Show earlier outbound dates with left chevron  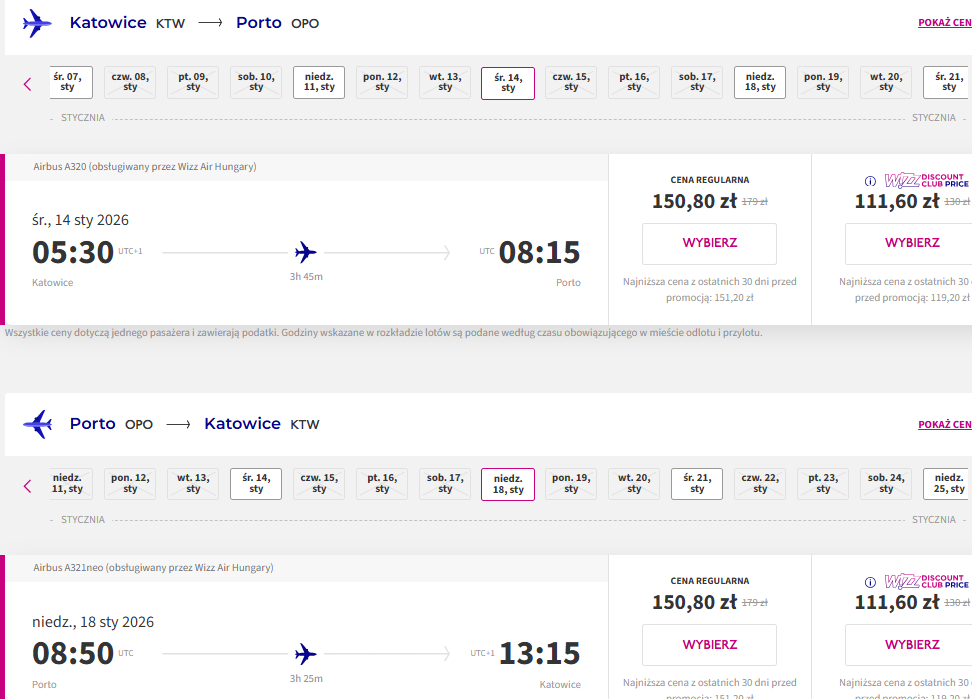click(x=27, y=84)
